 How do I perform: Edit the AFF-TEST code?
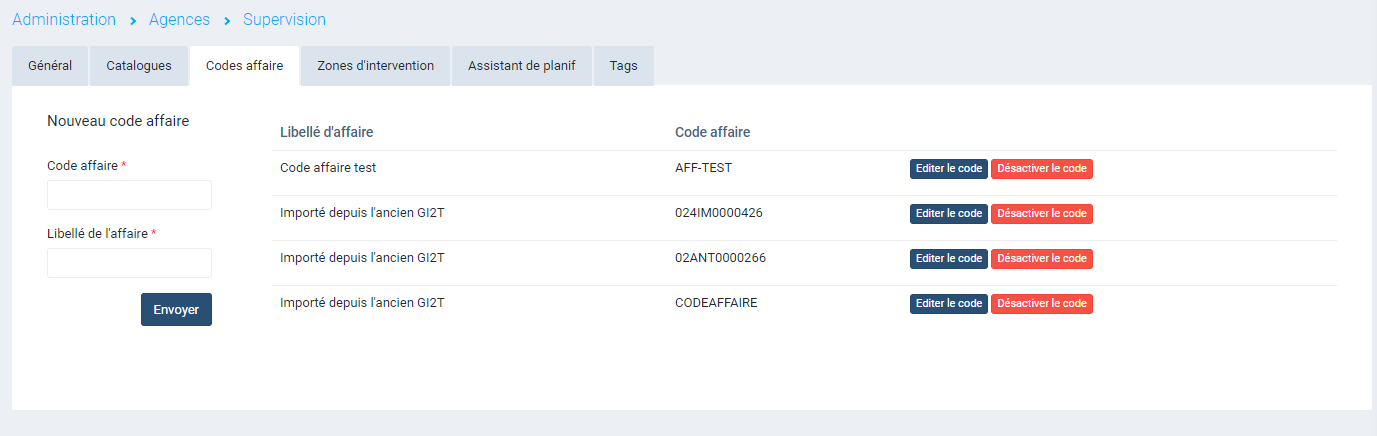[948, 169]
